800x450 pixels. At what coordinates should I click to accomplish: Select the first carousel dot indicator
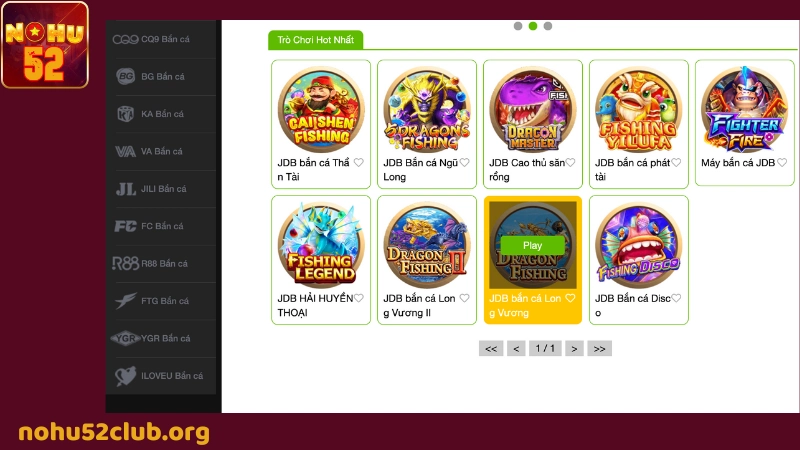coord(518,26)
